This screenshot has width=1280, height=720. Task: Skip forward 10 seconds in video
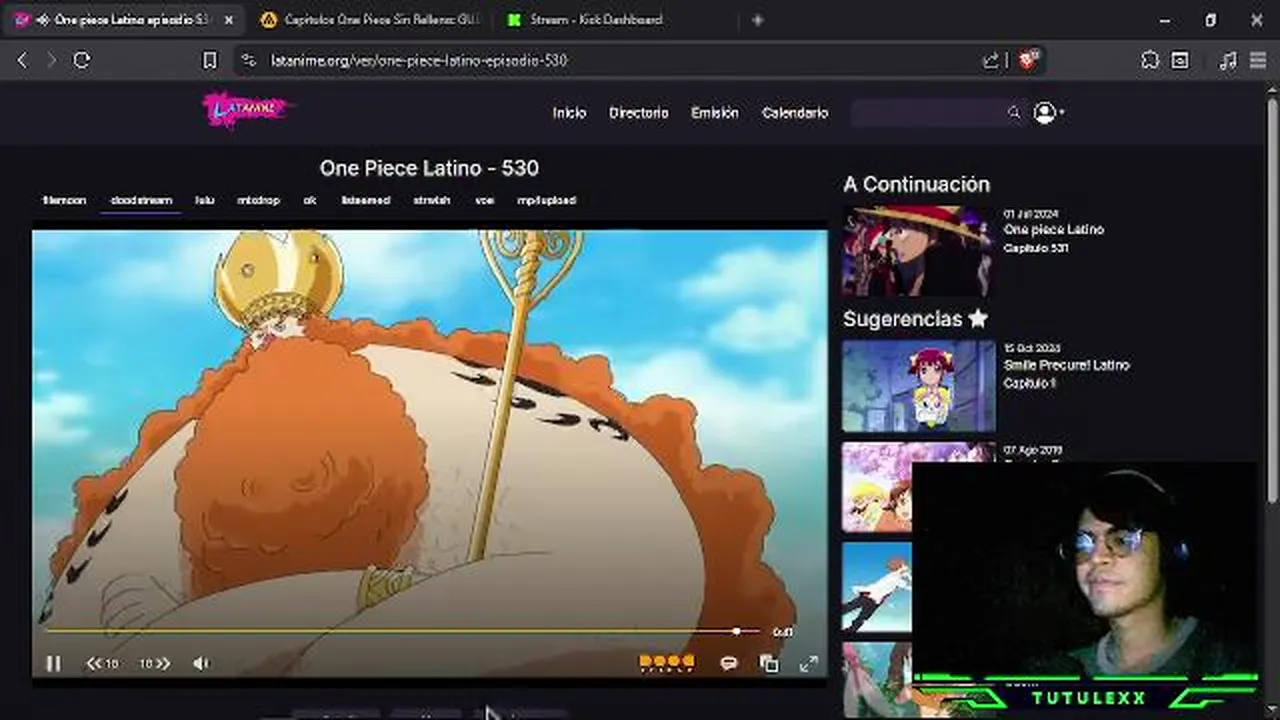point(154,663)
